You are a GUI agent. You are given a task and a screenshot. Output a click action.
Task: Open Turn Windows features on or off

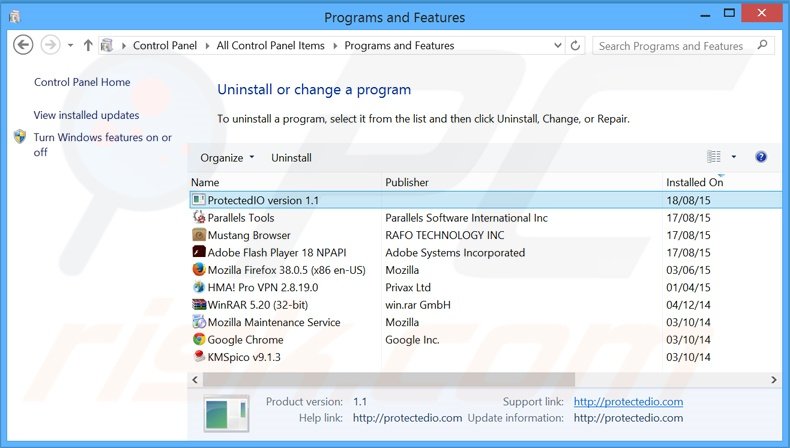102,145
